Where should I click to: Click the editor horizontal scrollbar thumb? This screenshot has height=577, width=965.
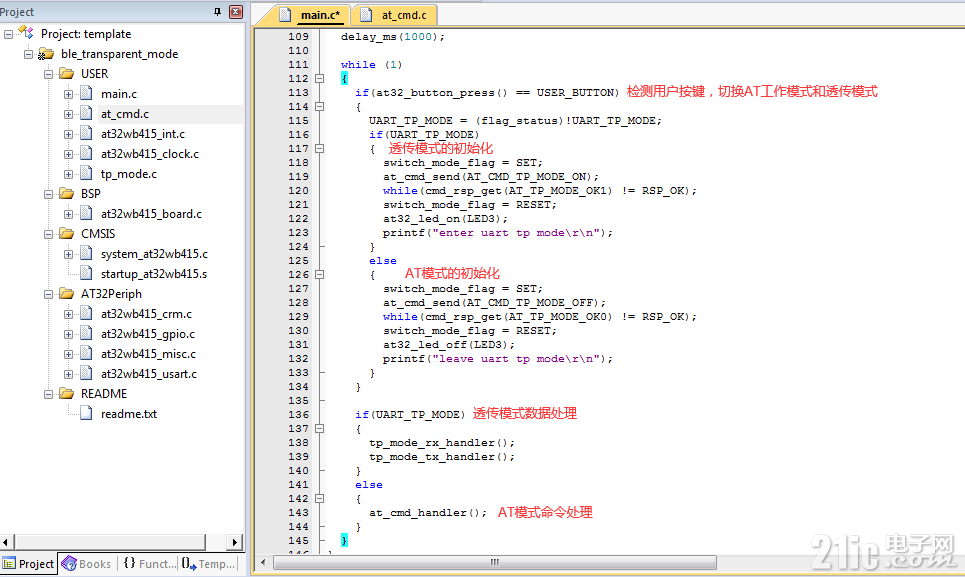coord(495,562)
